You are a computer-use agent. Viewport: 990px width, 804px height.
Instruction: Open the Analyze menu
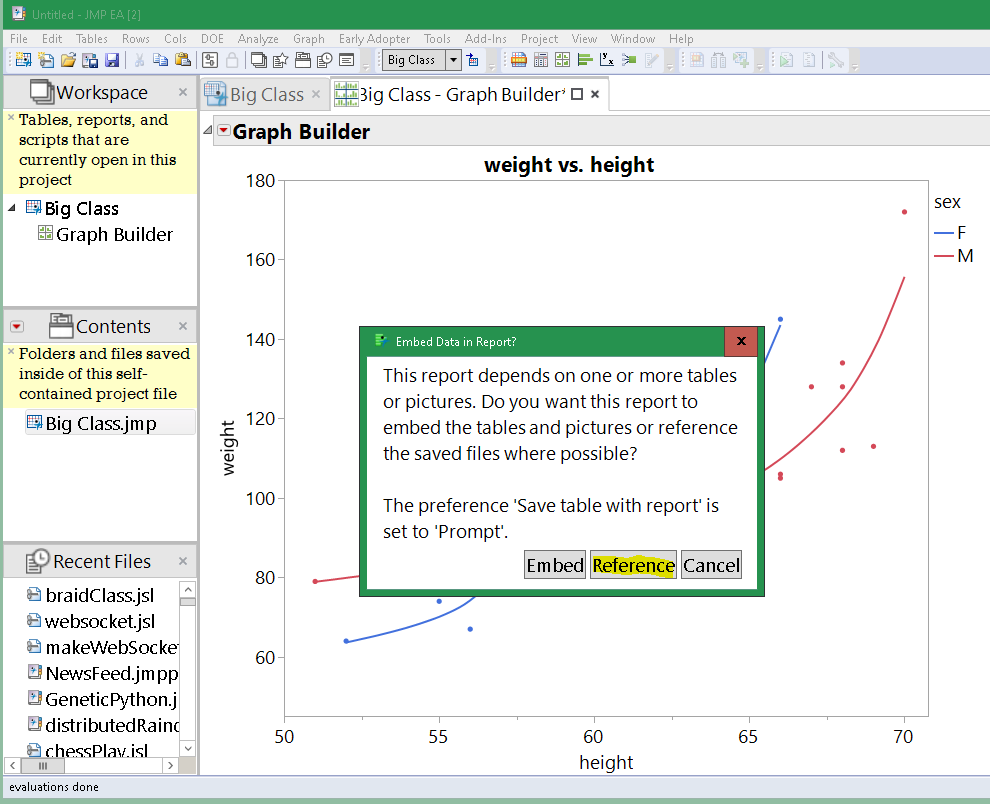pyautogui.click(x=258, y=39)
